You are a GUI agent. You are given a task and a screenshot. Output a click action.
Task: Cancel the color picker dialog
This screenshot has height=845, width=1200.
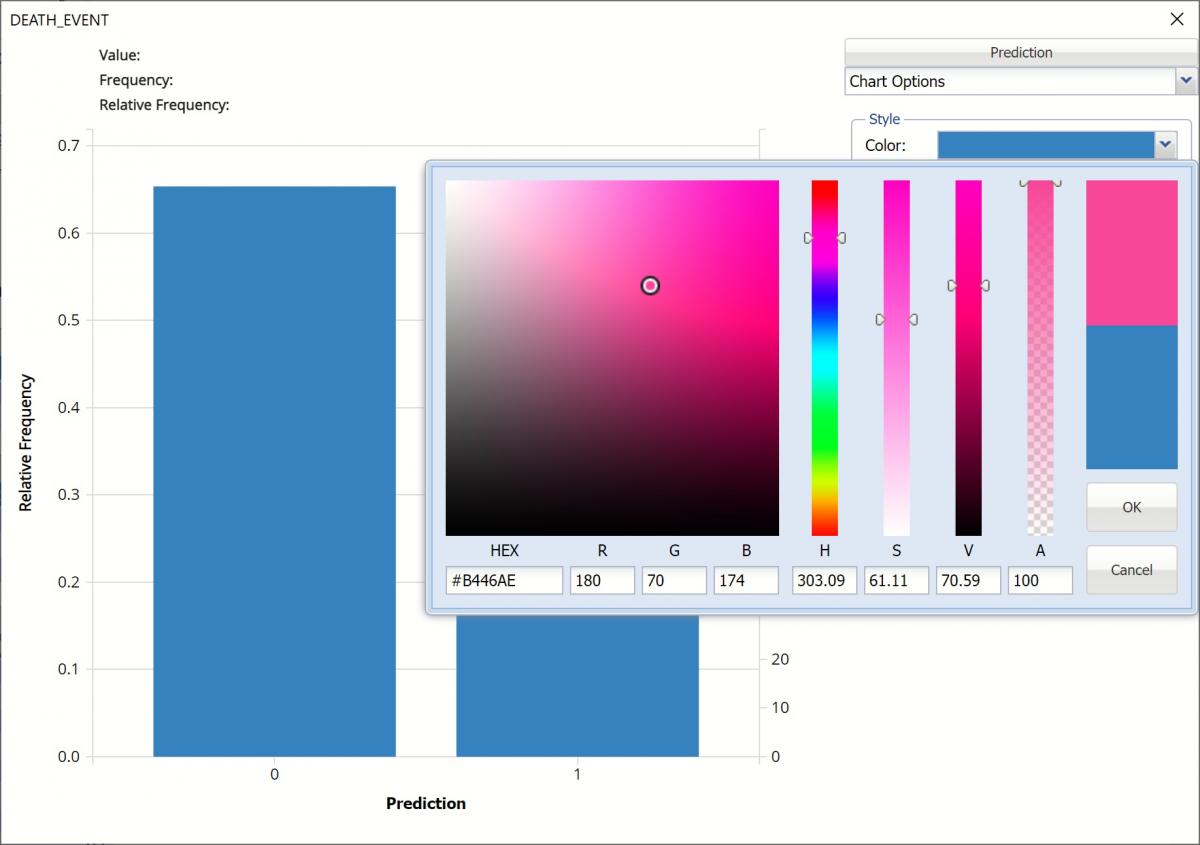pyautogui.click(x=1131, y=570)
